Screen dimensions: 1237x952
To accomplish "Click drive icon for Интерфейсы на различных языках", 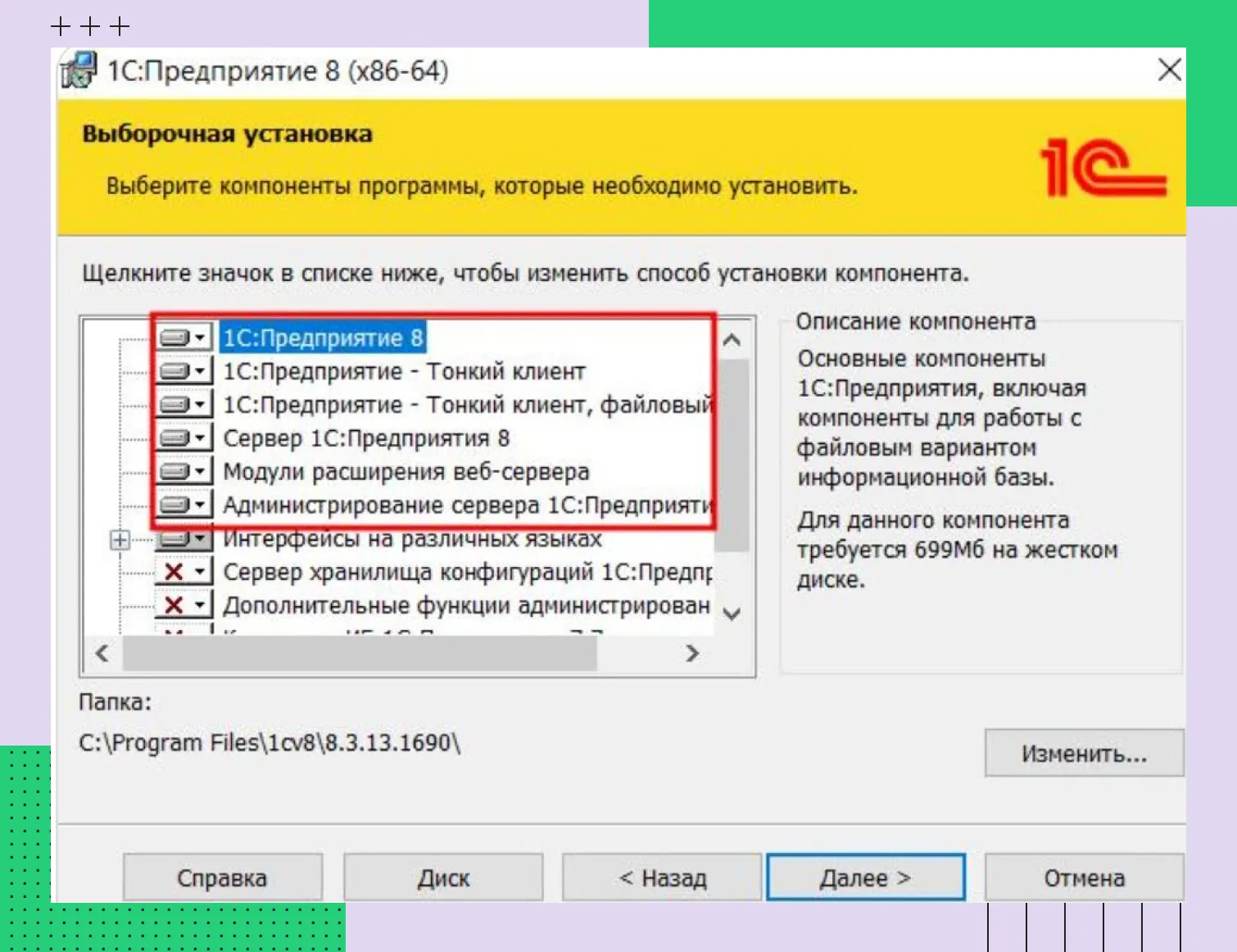I will 183,540.
